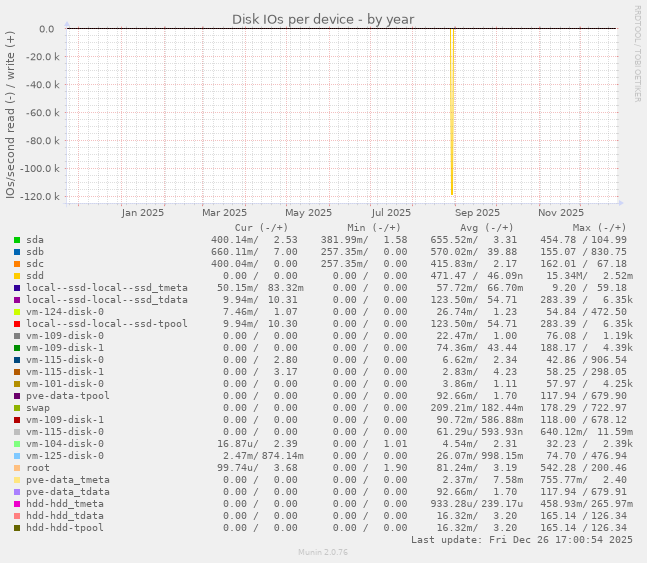Viewport: 647px width, 563px height.
Task: Click the magenta hdd-hdd_tmeta legend square
Action: 17,504
